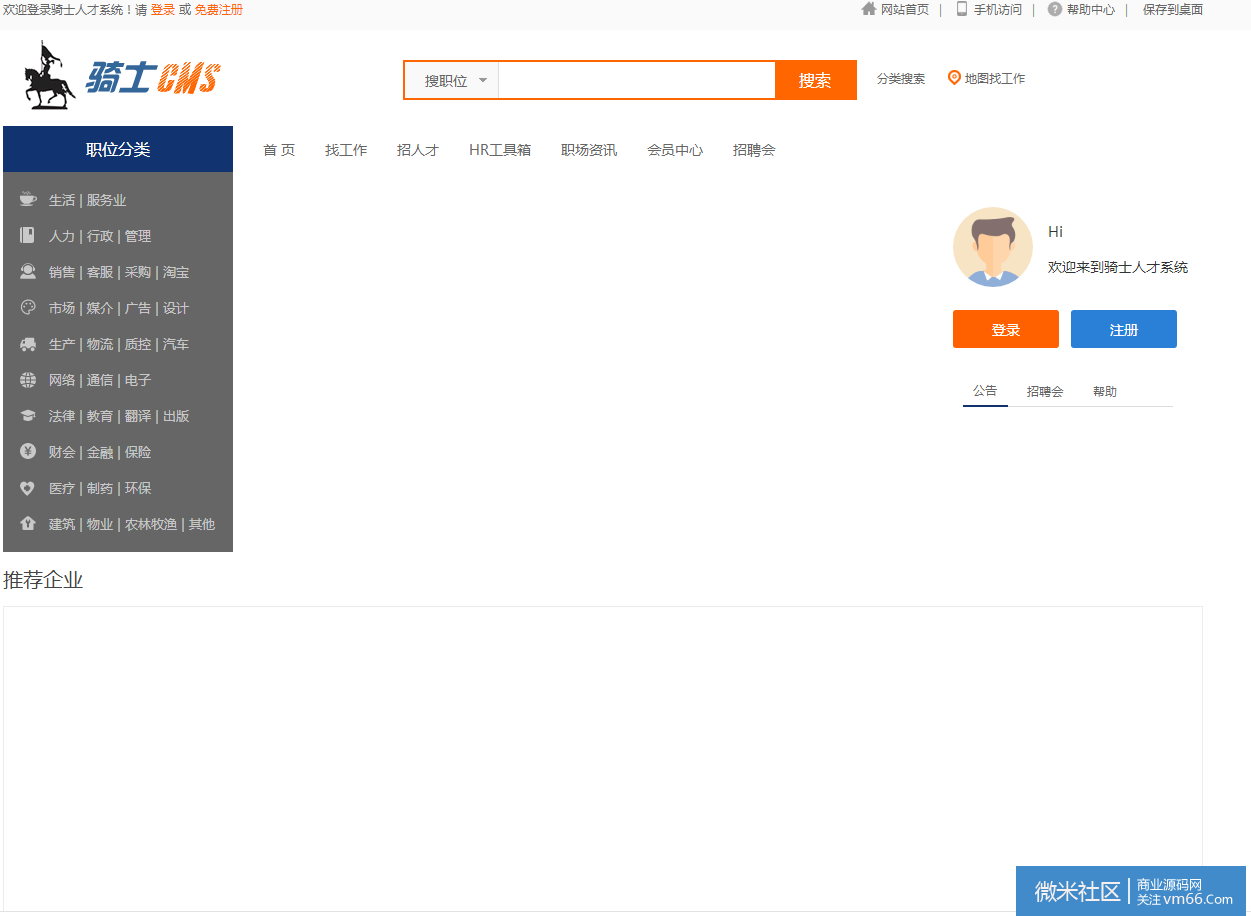1251x916 pixels.
Task: Click the home icon beside 网站首页
Action: coord(869,9)
